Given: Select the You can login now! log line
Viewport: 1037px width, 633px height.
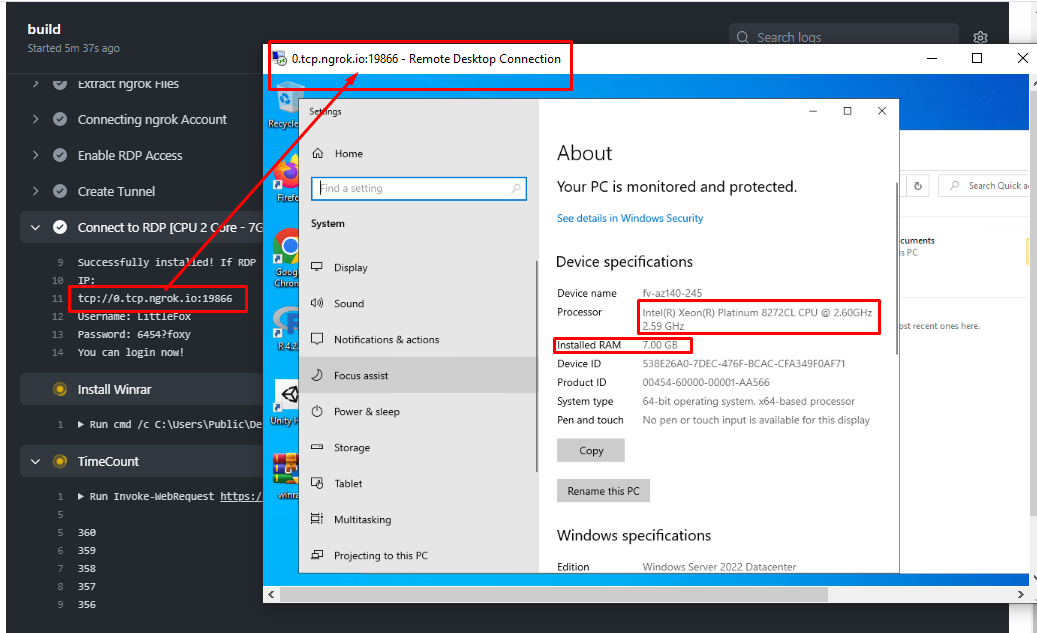Looking at the screenshot, I should 130,353.
